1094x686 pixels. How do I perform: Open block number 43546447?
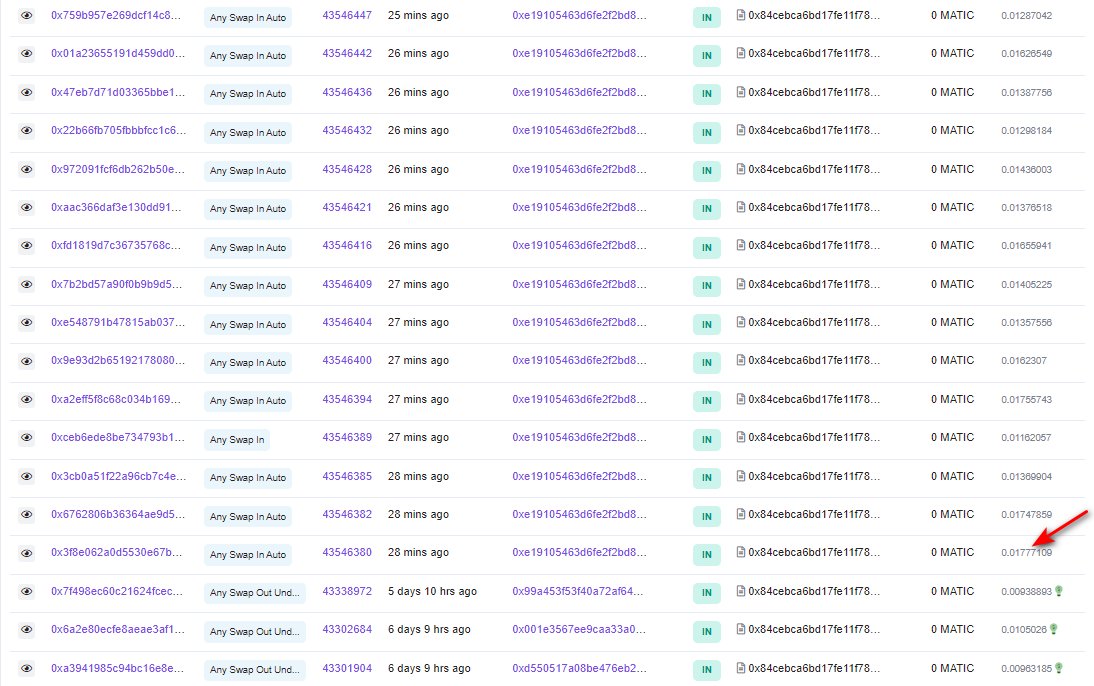pyautogui.click(x=347, y=16)
